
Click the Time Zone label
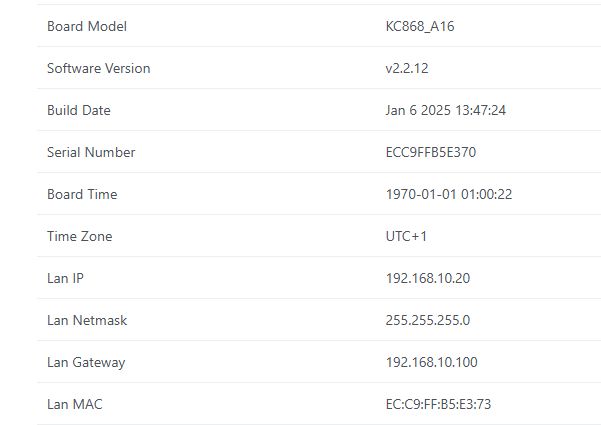pyautogui.click(x=80, y=236)
